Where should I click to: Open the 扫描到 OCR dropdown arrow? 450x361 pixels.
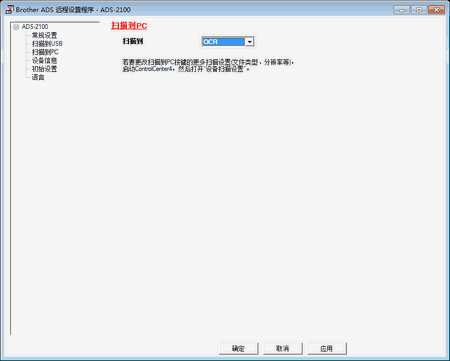tap(249, 42)
